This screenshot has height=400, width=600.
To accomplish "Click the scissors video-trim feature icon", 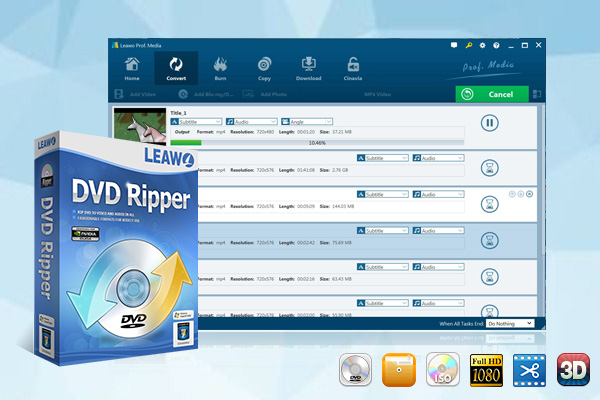I will tap(530, 371).
